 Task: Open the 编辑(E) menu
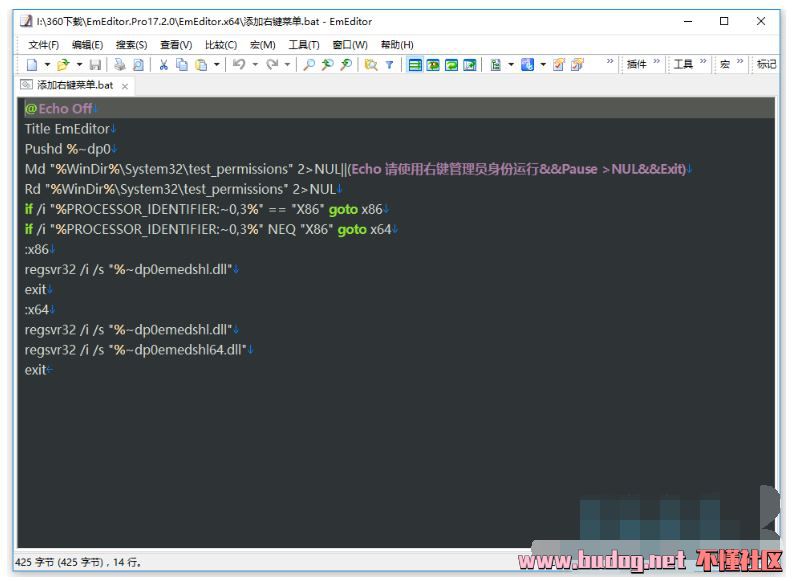pyautogui.click(x=87, y=45)
